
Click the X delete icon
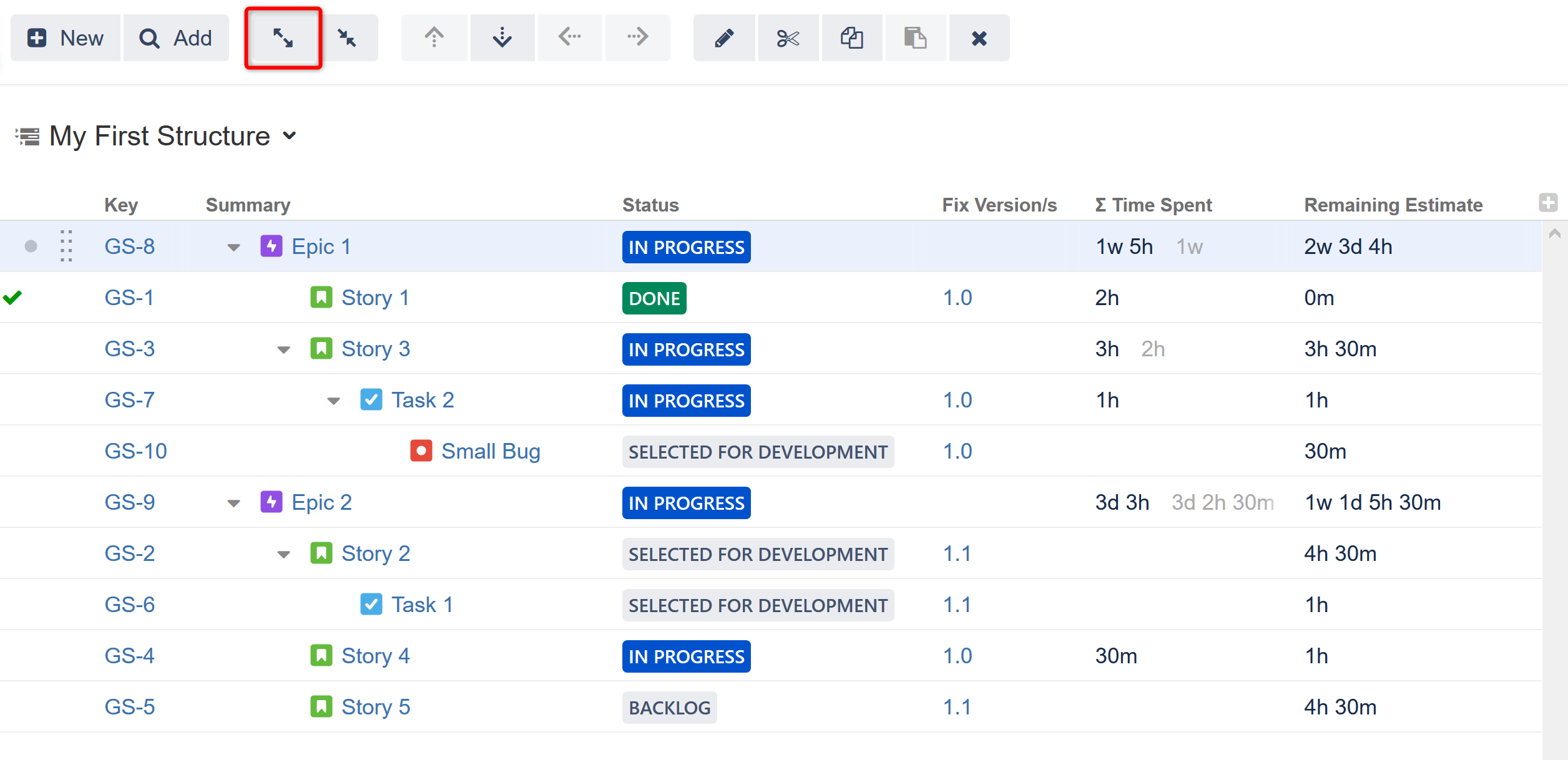[979, 38]
